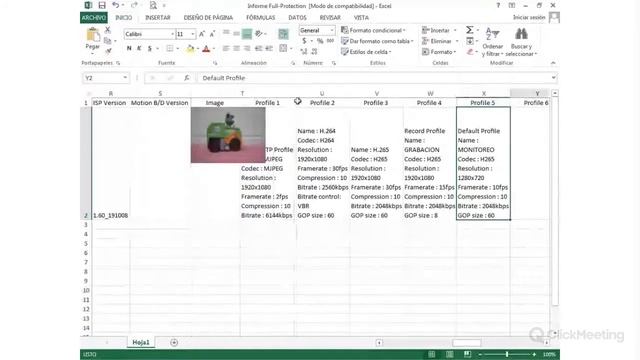
Task: Open the ARCHIVO tab
Action: [x=94, y=18]
